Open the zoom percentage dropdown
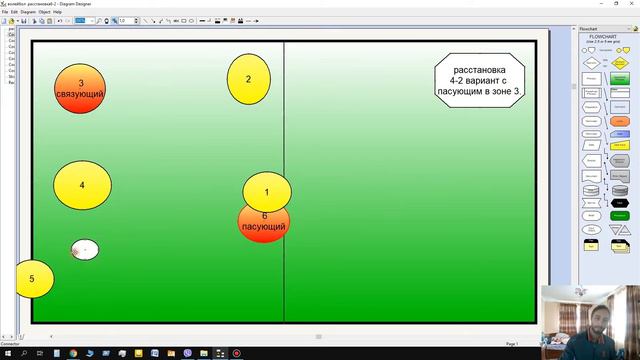 [92, 20]
